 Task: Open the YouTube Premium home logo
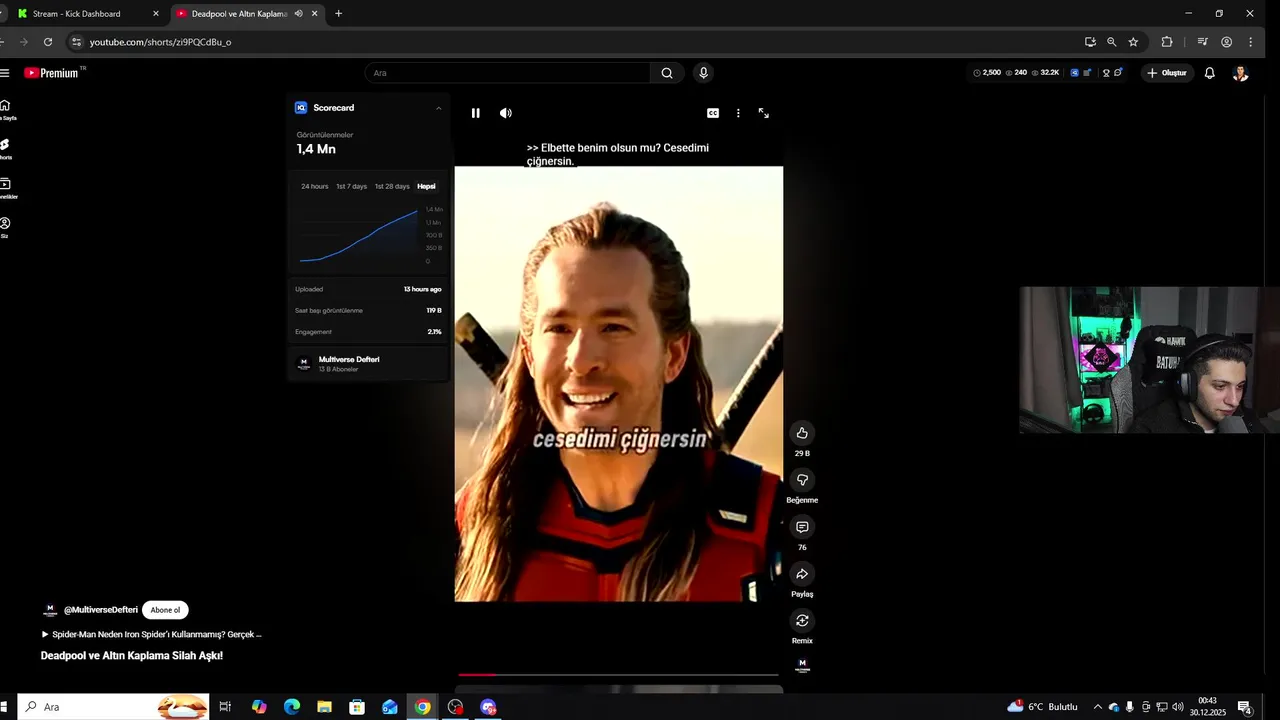point(52,73)
